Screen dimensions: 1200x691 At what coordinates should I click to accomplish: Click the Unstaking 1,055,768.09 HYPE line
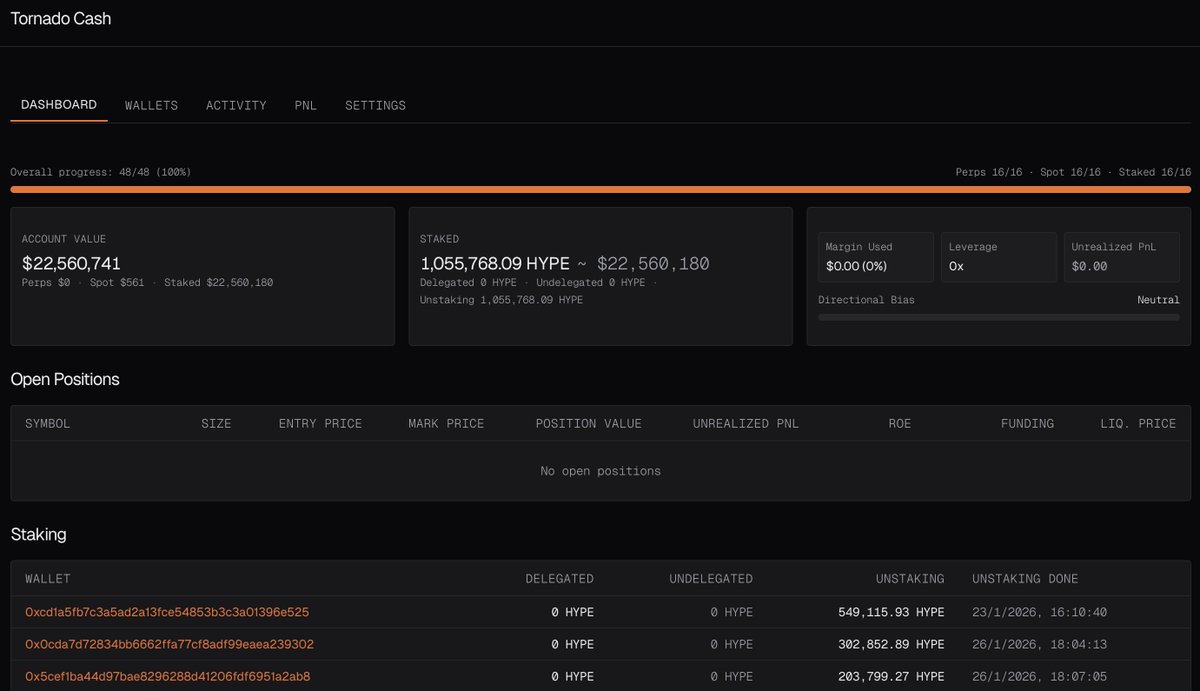501,300
